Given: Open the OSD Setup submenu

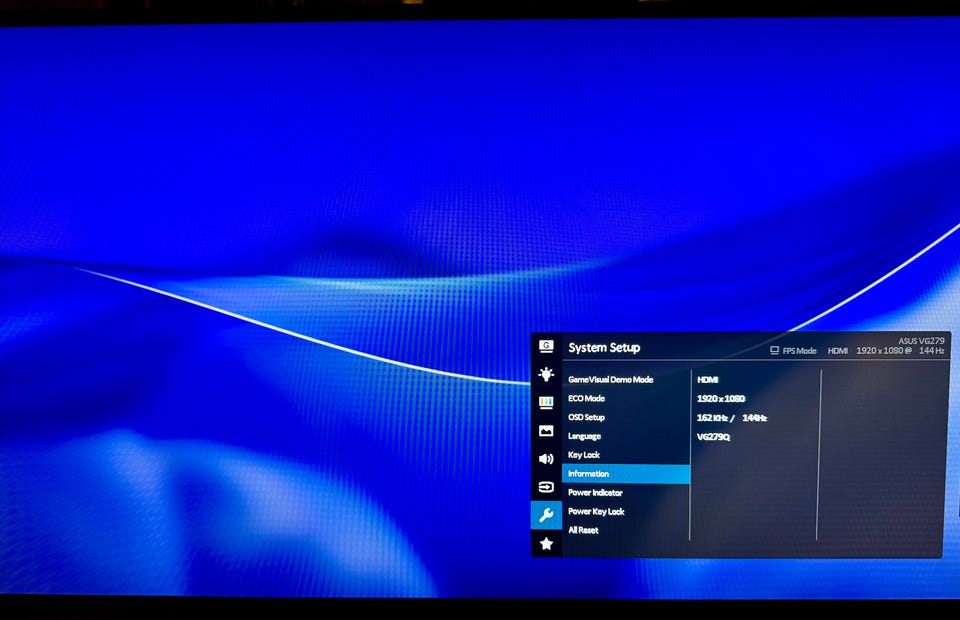Looking at the screenshot, I should 587,417.
